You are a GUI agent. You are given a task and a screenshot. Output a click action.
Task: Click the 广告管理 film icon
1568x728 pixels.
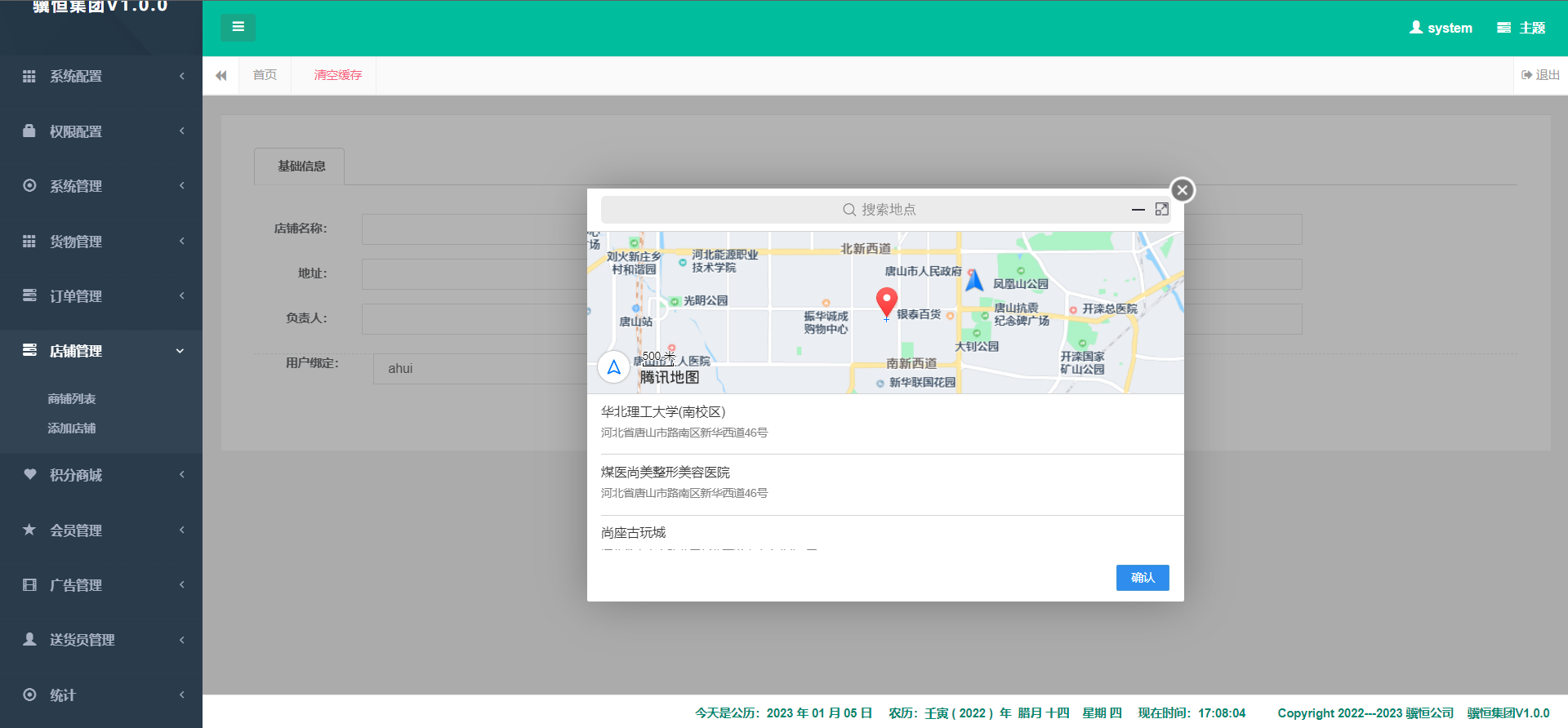click(29, 584)
